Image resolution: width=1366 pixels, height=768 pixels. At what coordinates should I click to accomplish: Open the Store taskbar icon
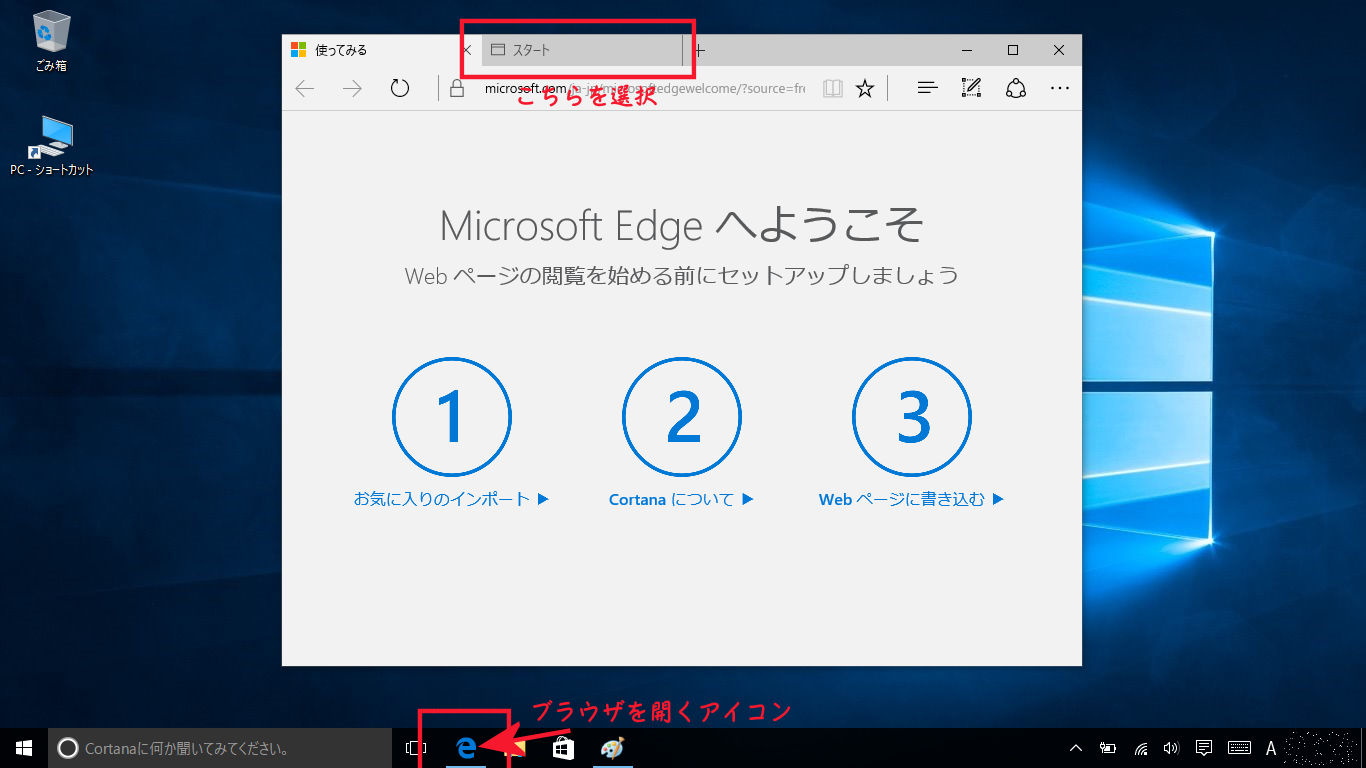click(563, 748)
